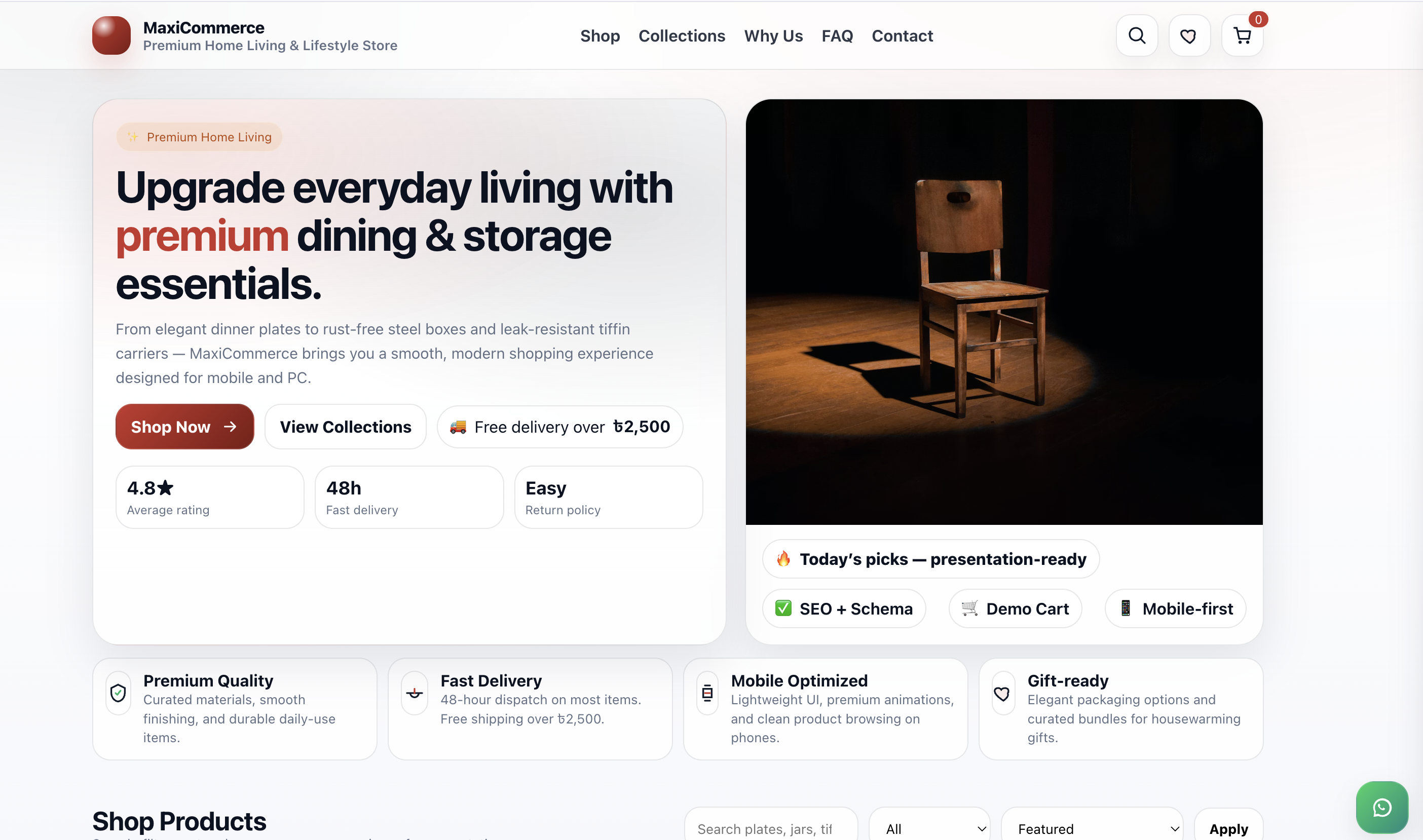Click the phone emoji in Mobile-first
This screenshot has height=840, width=1423.
tap(1126, 608)
